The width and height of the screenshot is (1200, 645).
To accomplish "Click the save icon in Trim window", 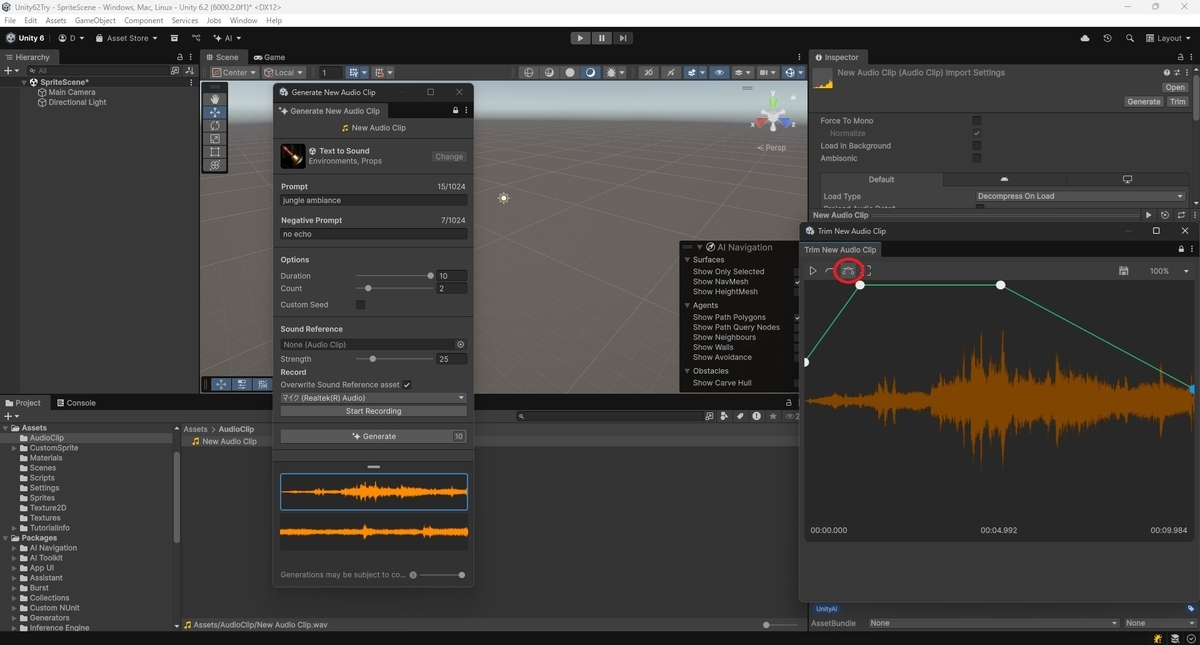I will 1124,271.
